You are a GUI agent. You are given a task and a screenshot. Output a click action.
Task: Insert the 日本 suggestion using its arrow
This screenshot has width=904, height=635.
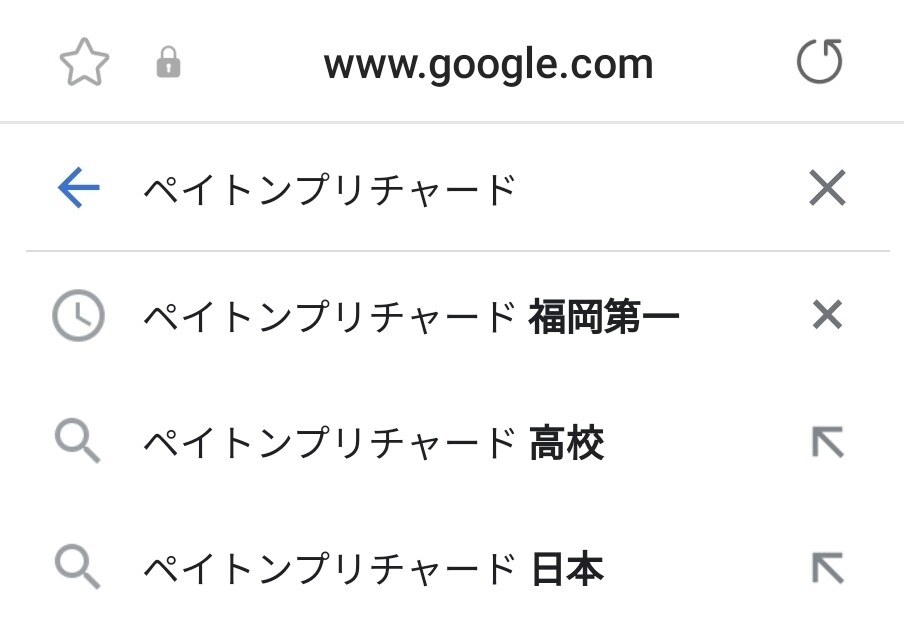827,568
